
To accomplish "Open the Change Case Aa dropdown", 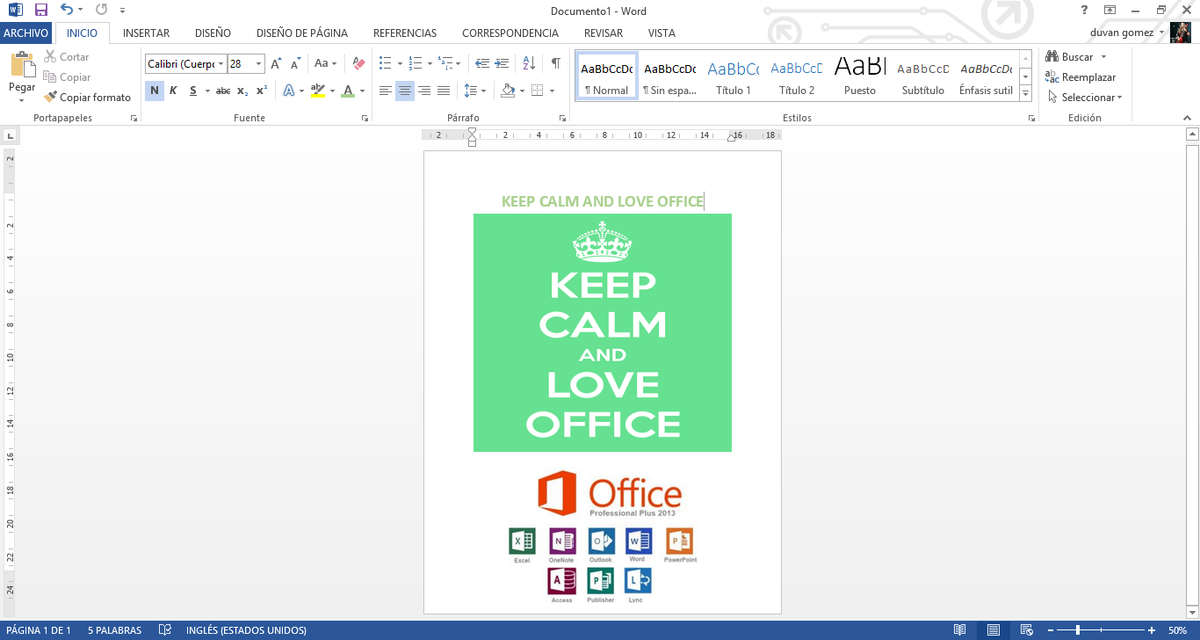I will pyautogui.click(x=324, y=63).
